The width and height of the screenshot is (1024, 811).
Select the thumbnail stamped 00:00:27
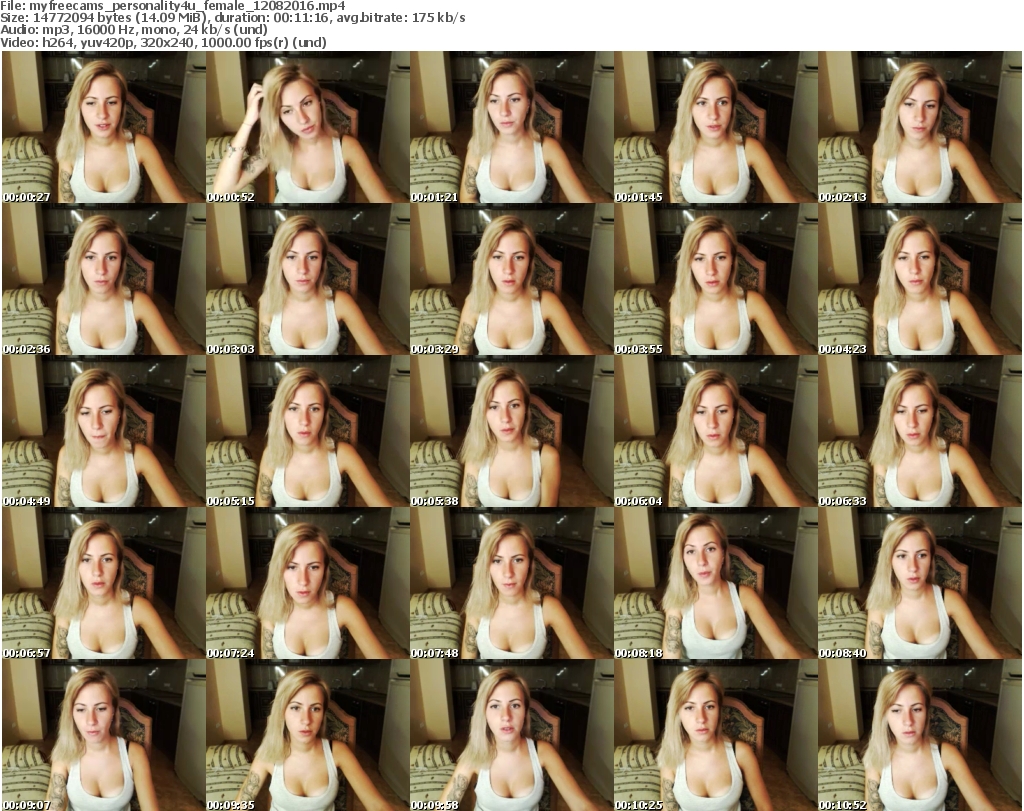[103, 127]
